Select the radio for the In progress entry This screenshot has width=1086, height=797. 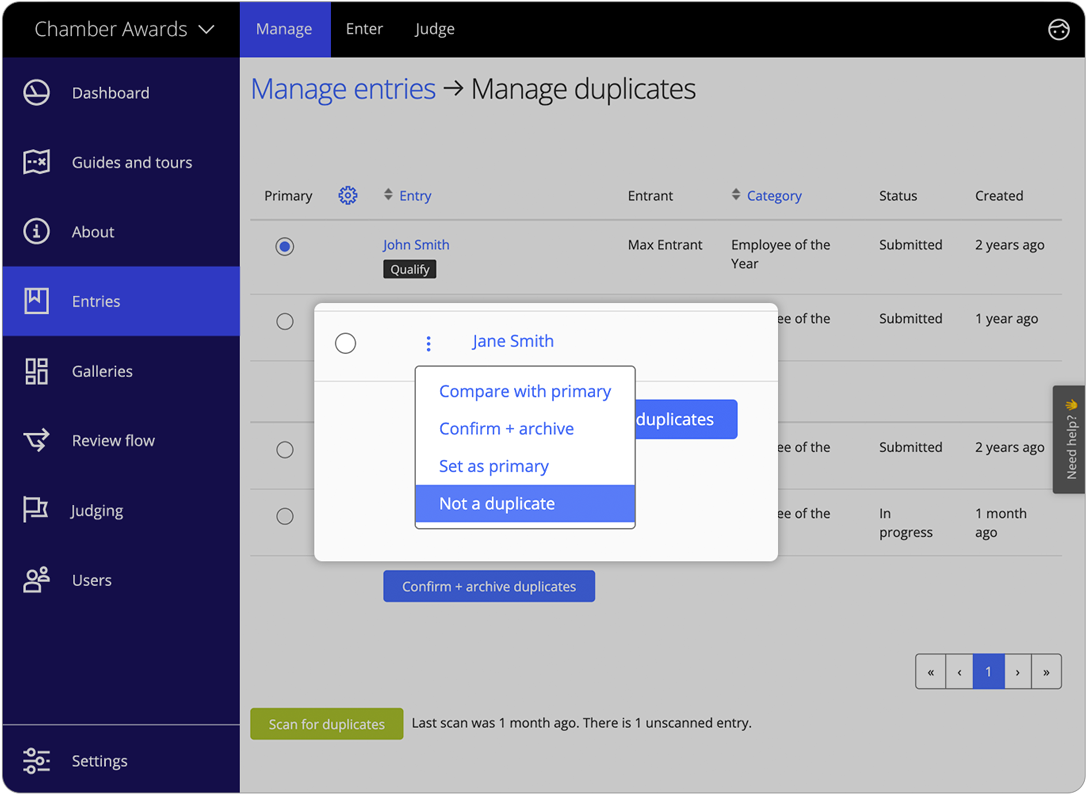(284, 516)
